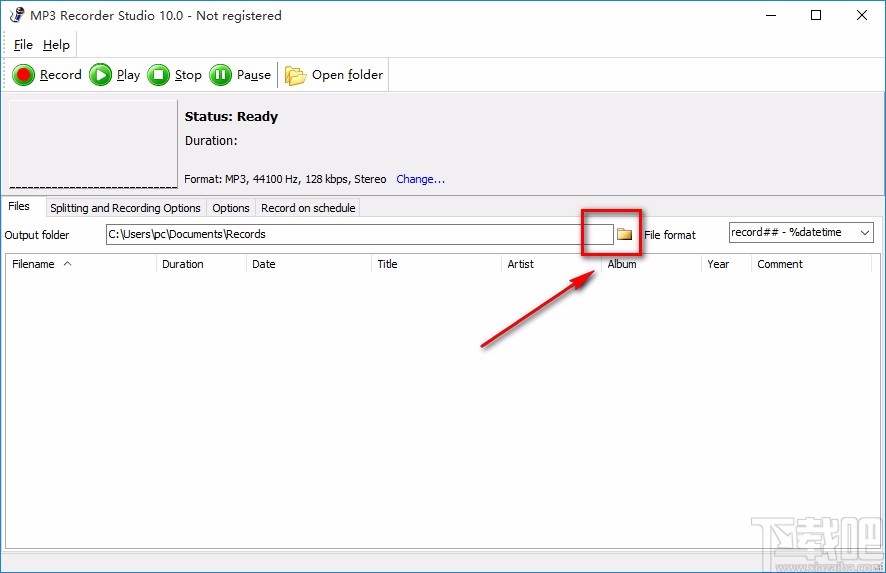Open the recordings folder via Open folder

pos(333,75)
